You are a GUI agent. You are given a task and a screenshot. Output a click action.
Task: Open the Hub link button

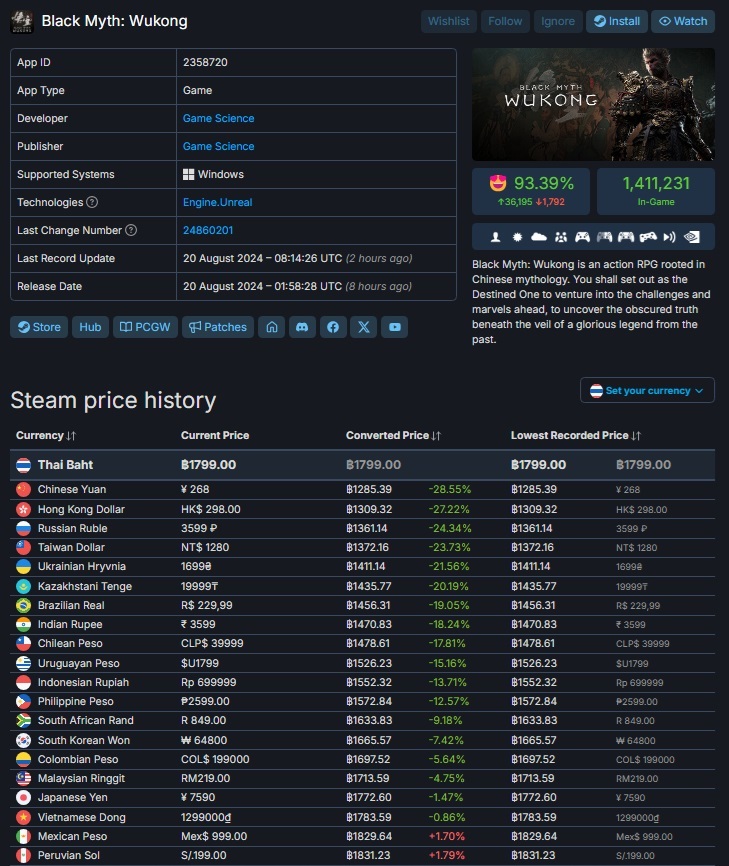(90, 327)
